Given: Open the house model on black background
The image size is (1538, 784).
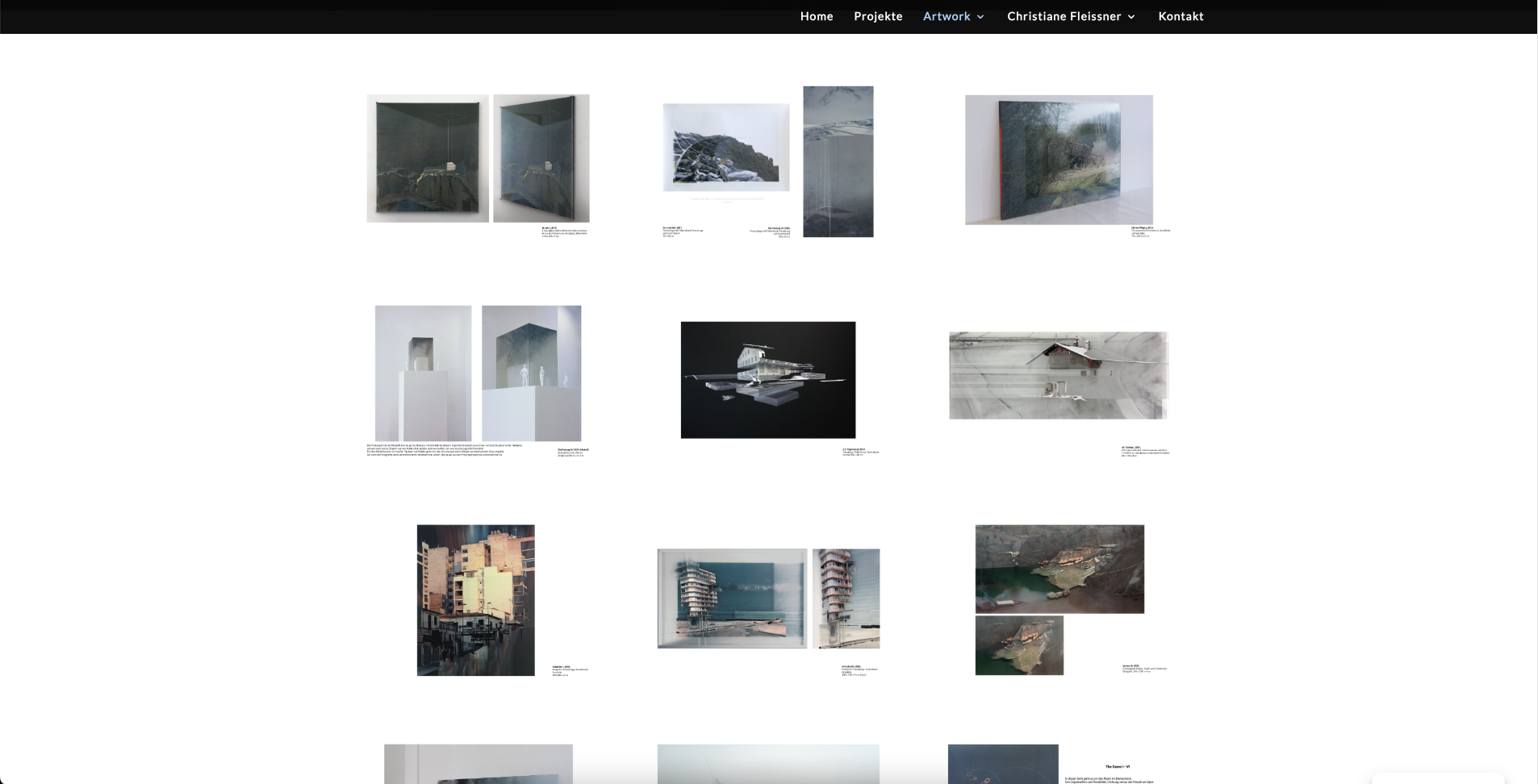Looking at the screenshot, I should [x=767, y=380].
